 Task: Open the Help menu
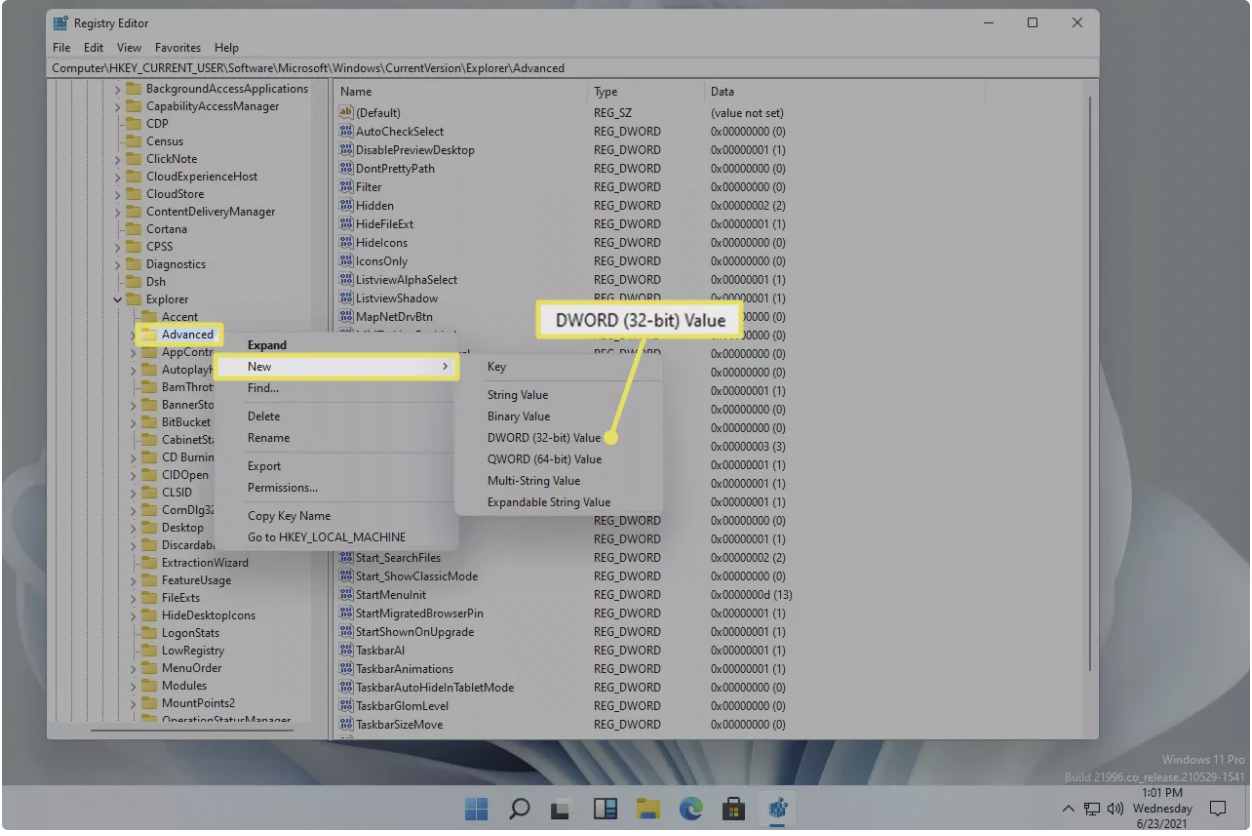(226, 48)
